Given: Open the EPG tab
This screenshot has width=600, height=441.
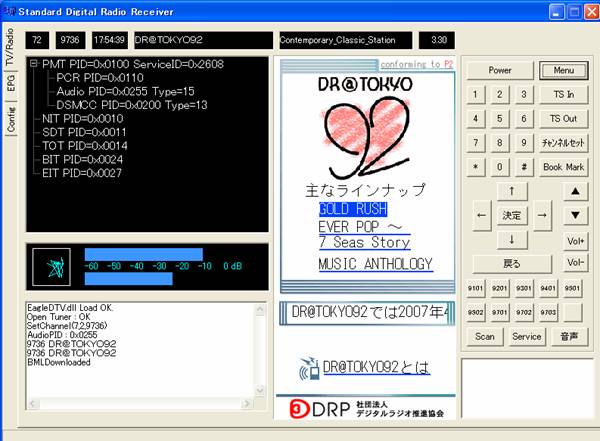Looking at the screenshot, I should tap(11, 83).
